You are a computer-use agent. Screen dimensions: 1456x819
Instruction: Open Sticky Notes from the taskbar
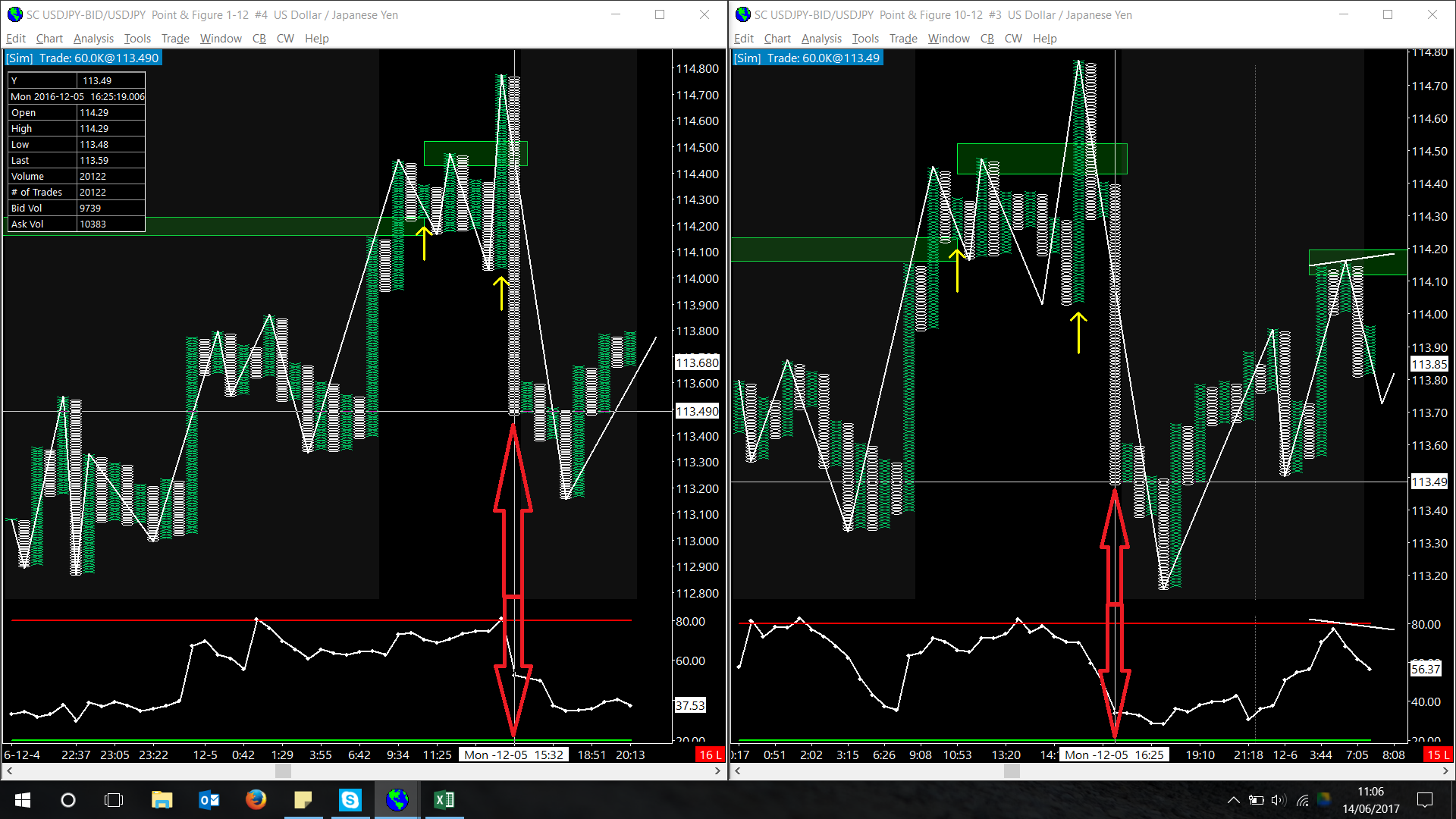[303, 800]
